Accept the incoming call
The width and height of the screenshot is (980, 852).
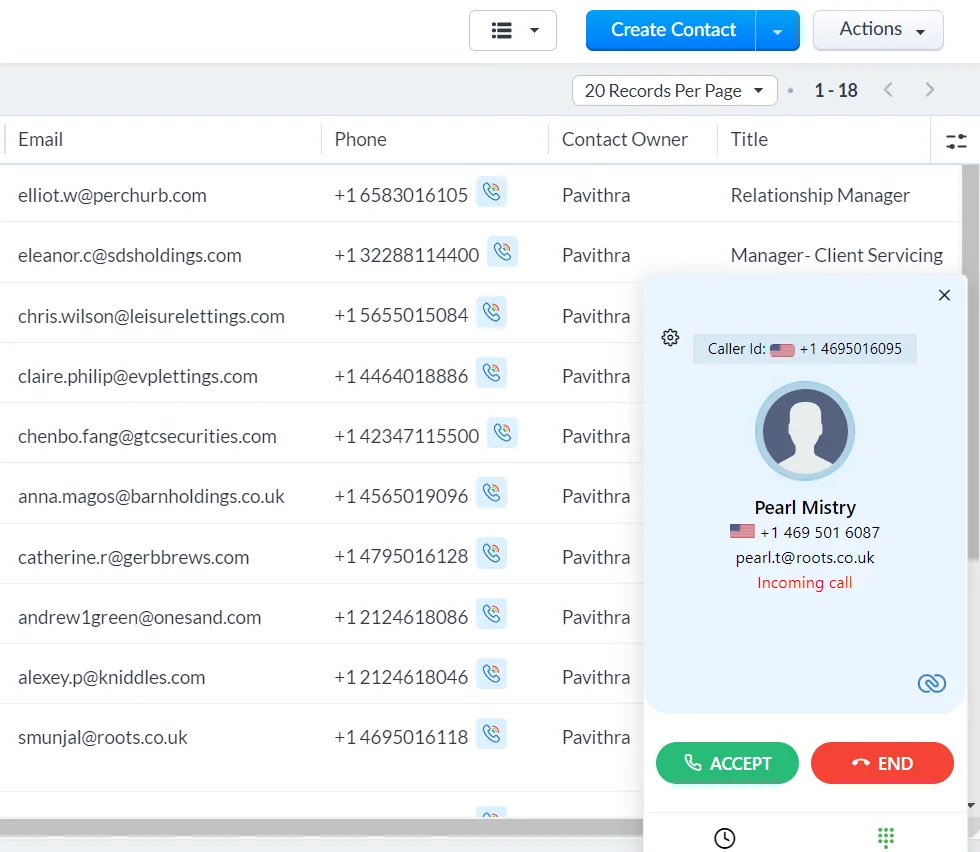tap(728, 763)
